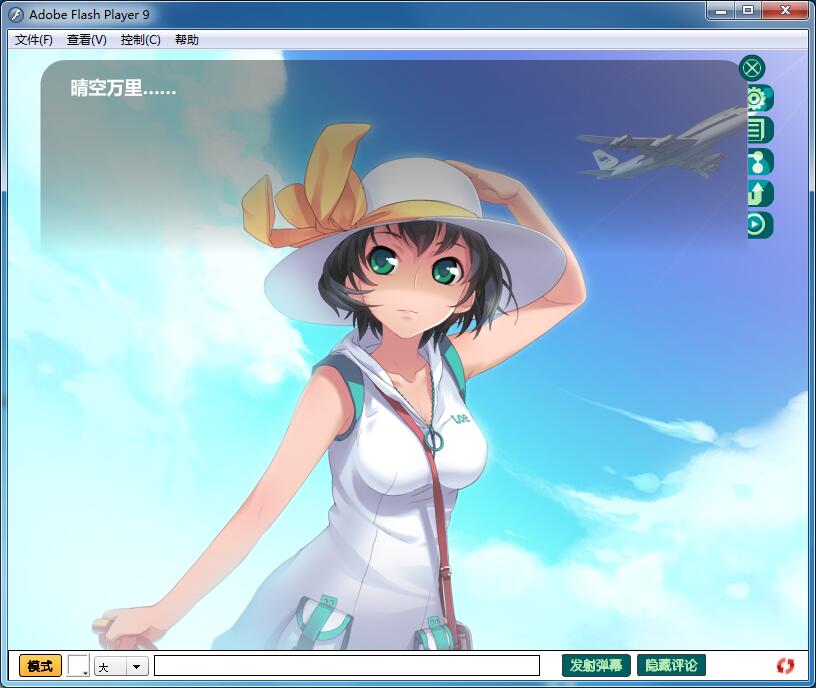Click the red refresh arrows icon
This screenshot has height=688, width=816.
point(785,666)
